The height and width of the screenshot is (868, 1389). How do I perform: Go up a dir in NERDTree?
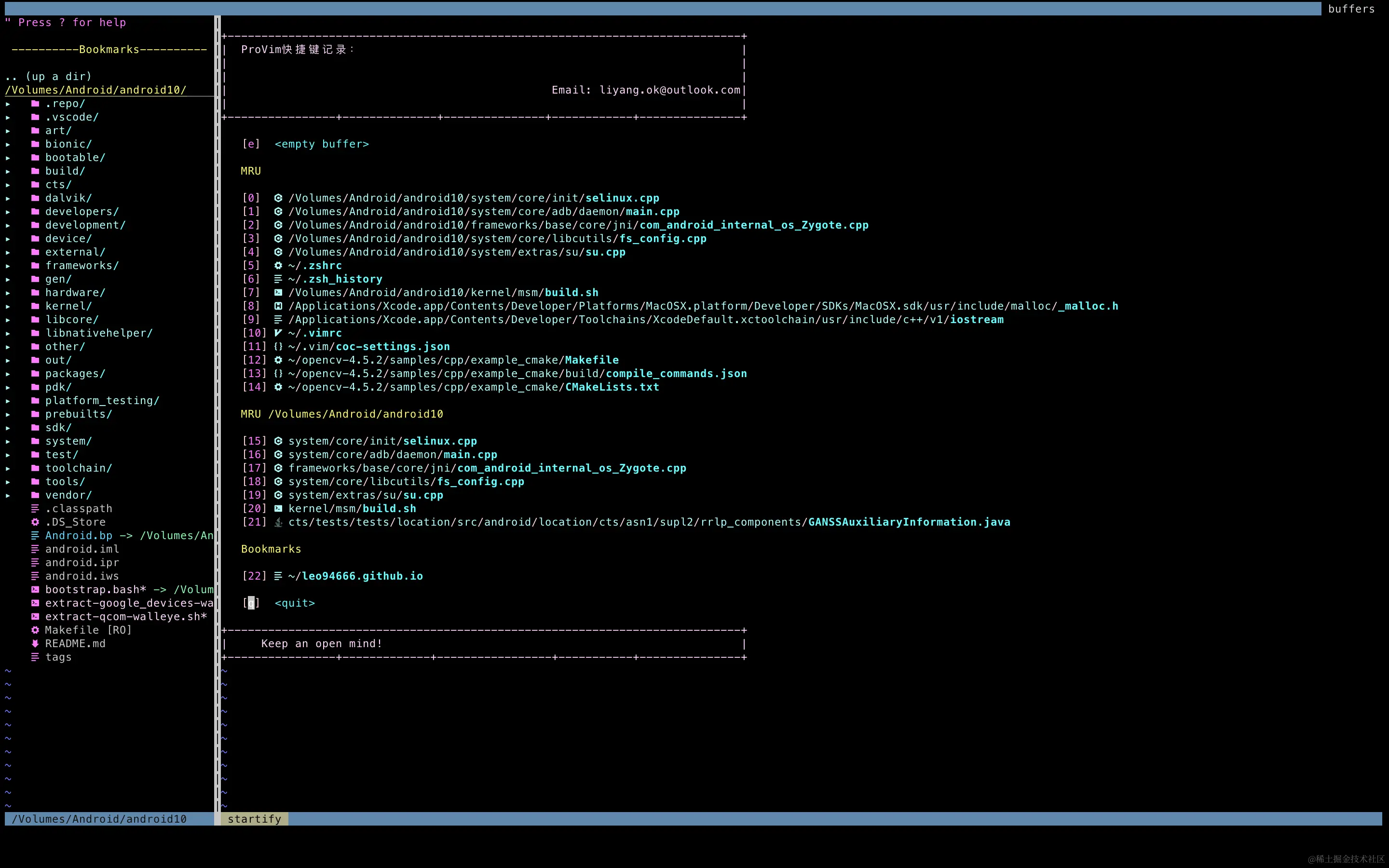coord(48,76)
